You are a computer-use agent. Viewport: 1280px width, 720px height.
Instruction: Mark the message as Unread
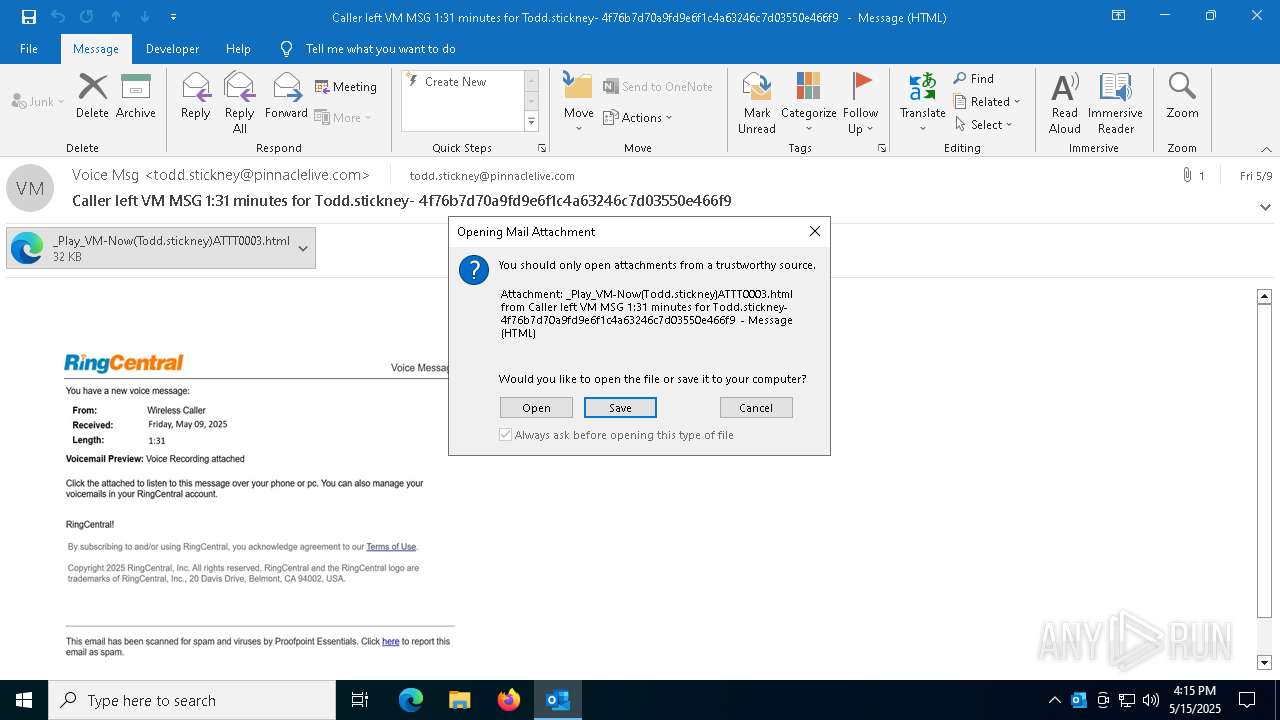tap(757, 102)
